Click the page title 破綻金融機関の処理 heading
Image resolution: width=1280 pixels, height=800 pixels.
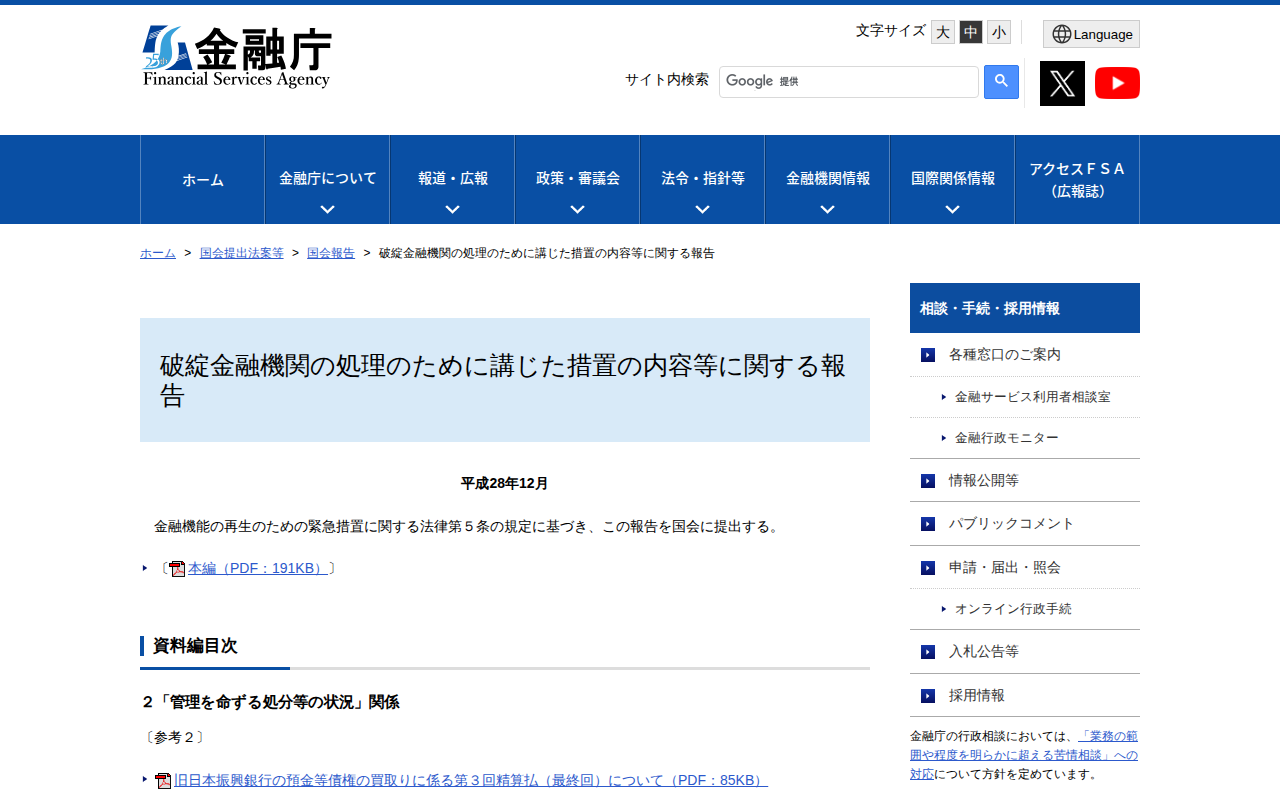click(x=505, y=380)
